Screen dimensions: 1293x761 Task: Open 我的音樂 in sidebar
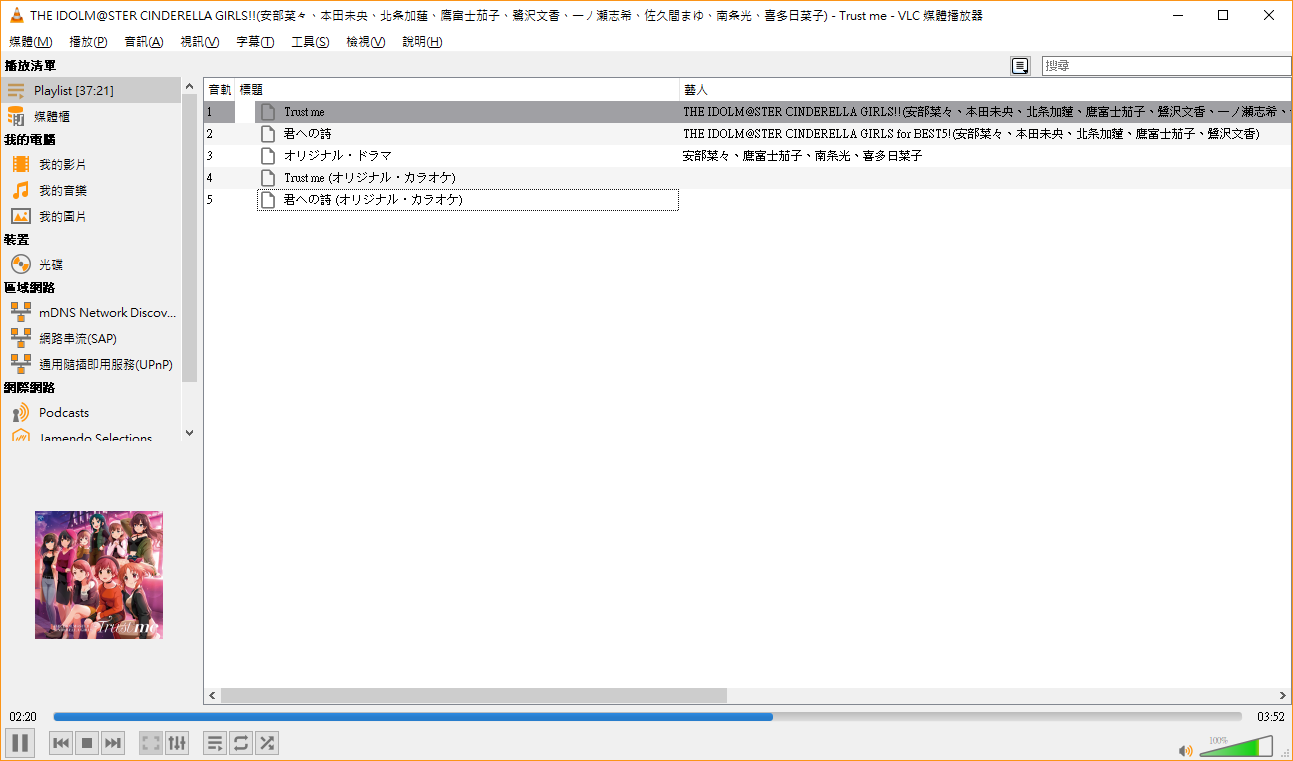point(91,190)
